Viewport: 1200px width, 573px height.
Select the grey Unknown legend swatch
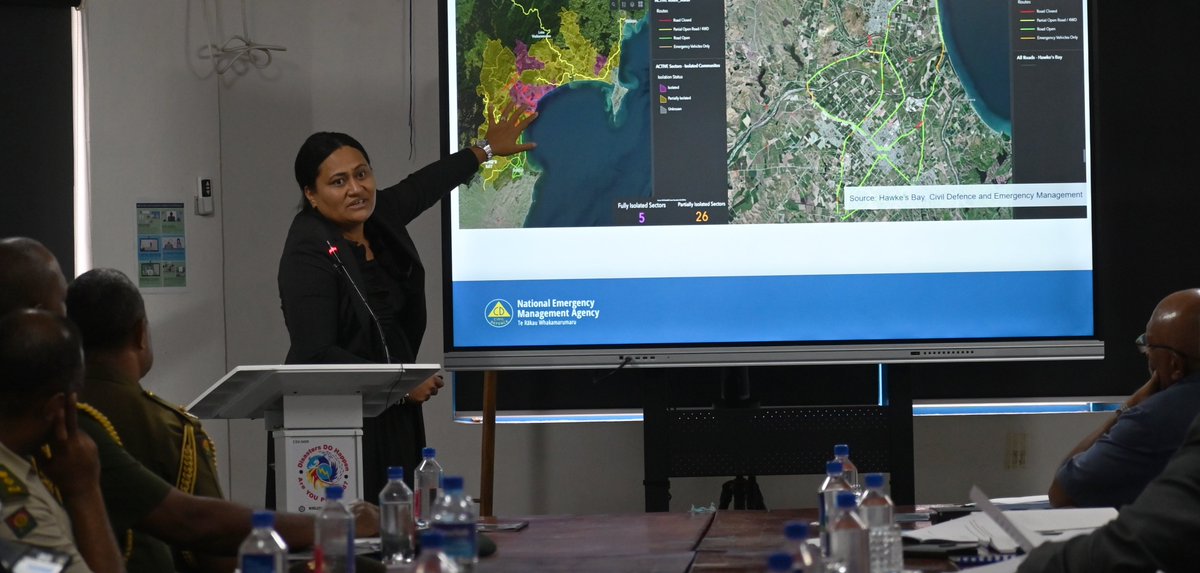tap(663, 109)
